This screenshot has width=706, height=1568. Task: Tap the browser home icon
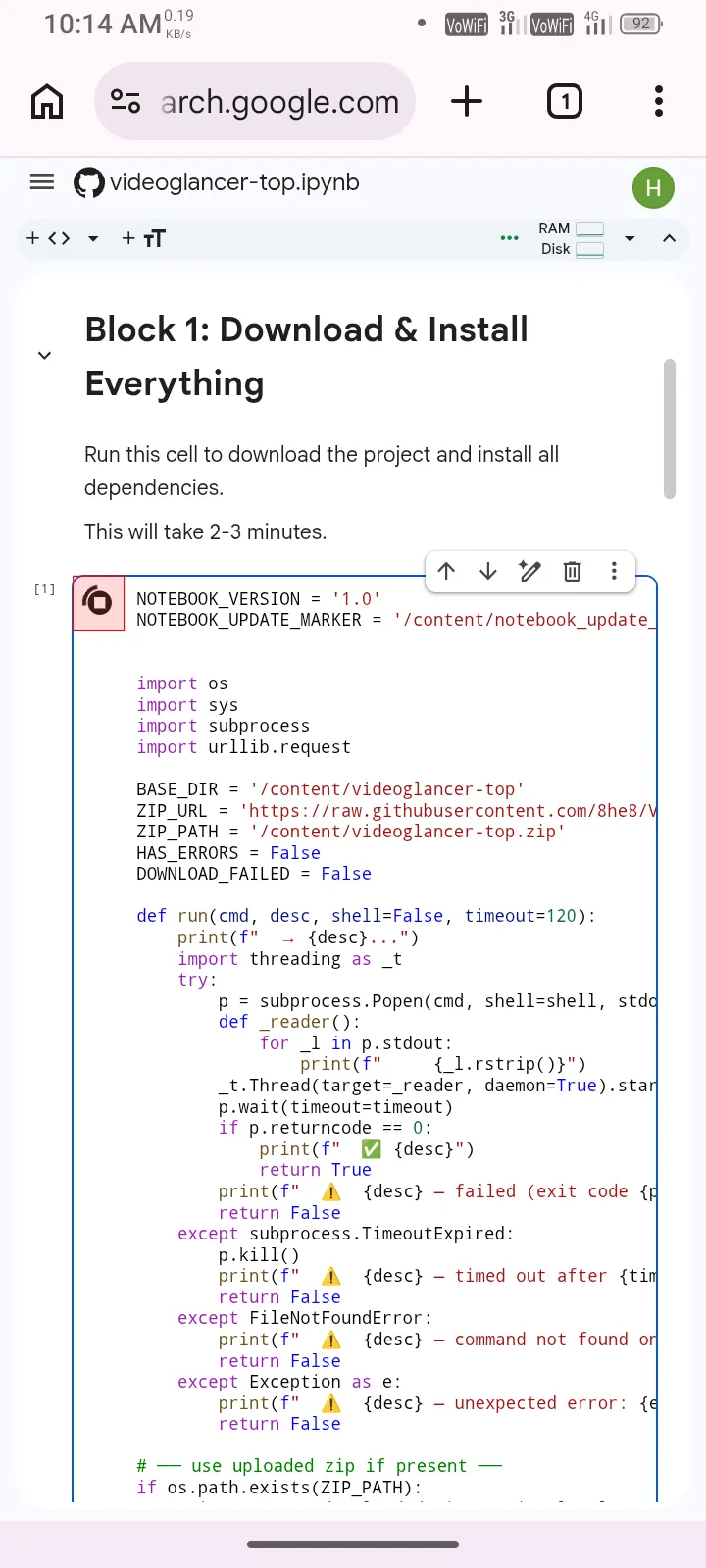pos(47,101)
